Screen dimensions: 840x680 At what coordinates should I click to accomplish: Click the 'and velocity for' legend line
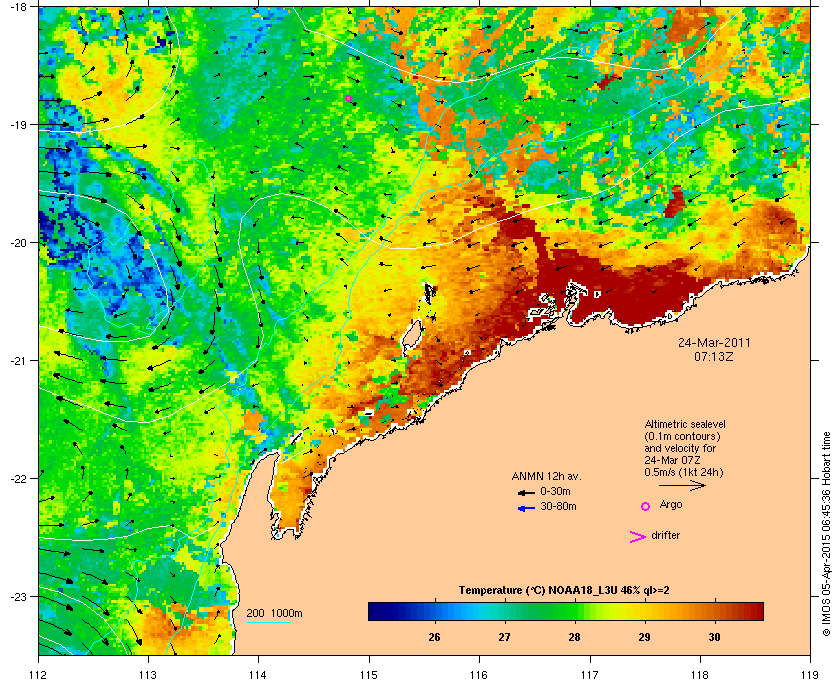680,448
